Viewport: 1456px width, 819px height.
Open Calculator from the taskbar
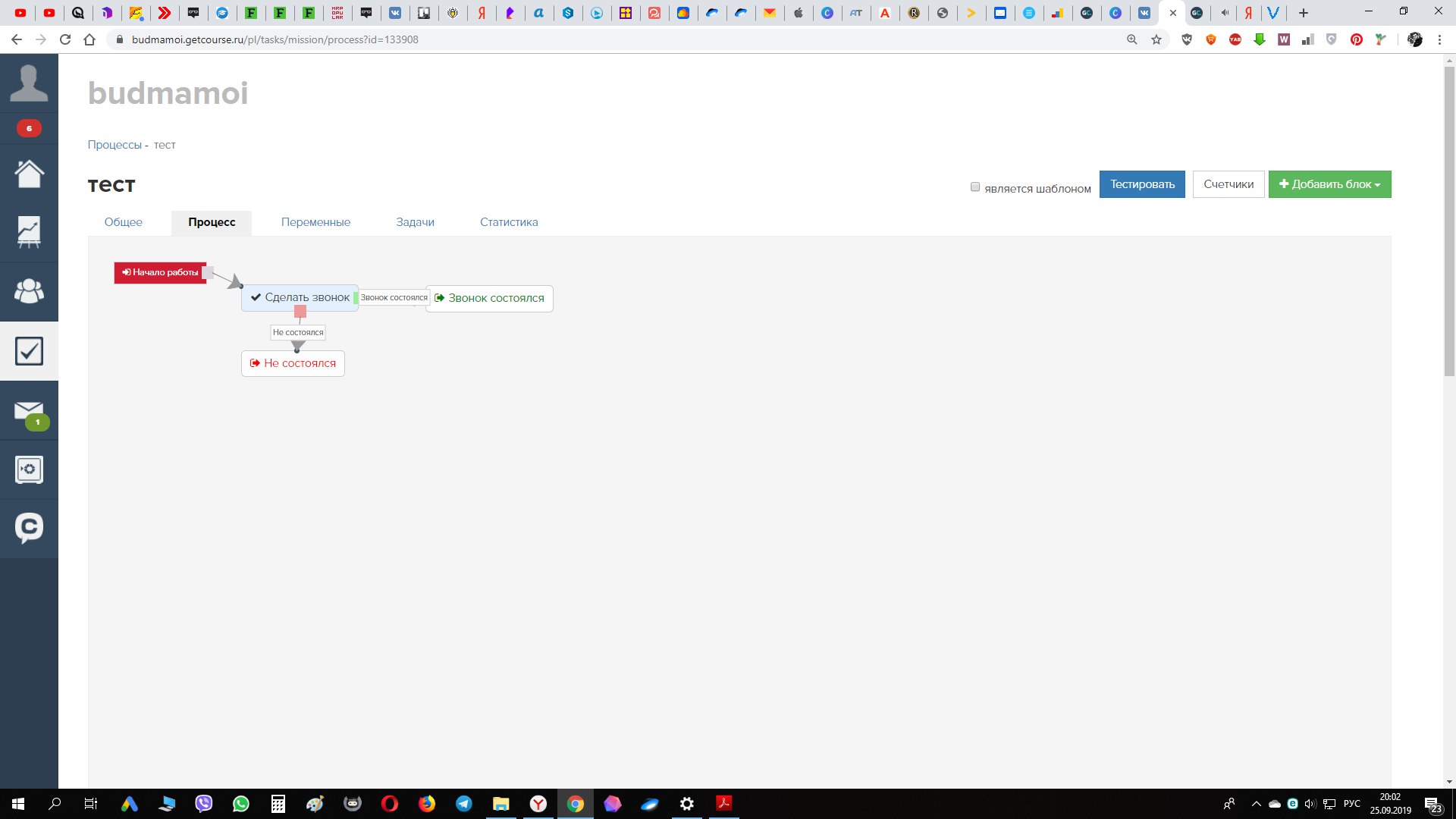[278, 804]
